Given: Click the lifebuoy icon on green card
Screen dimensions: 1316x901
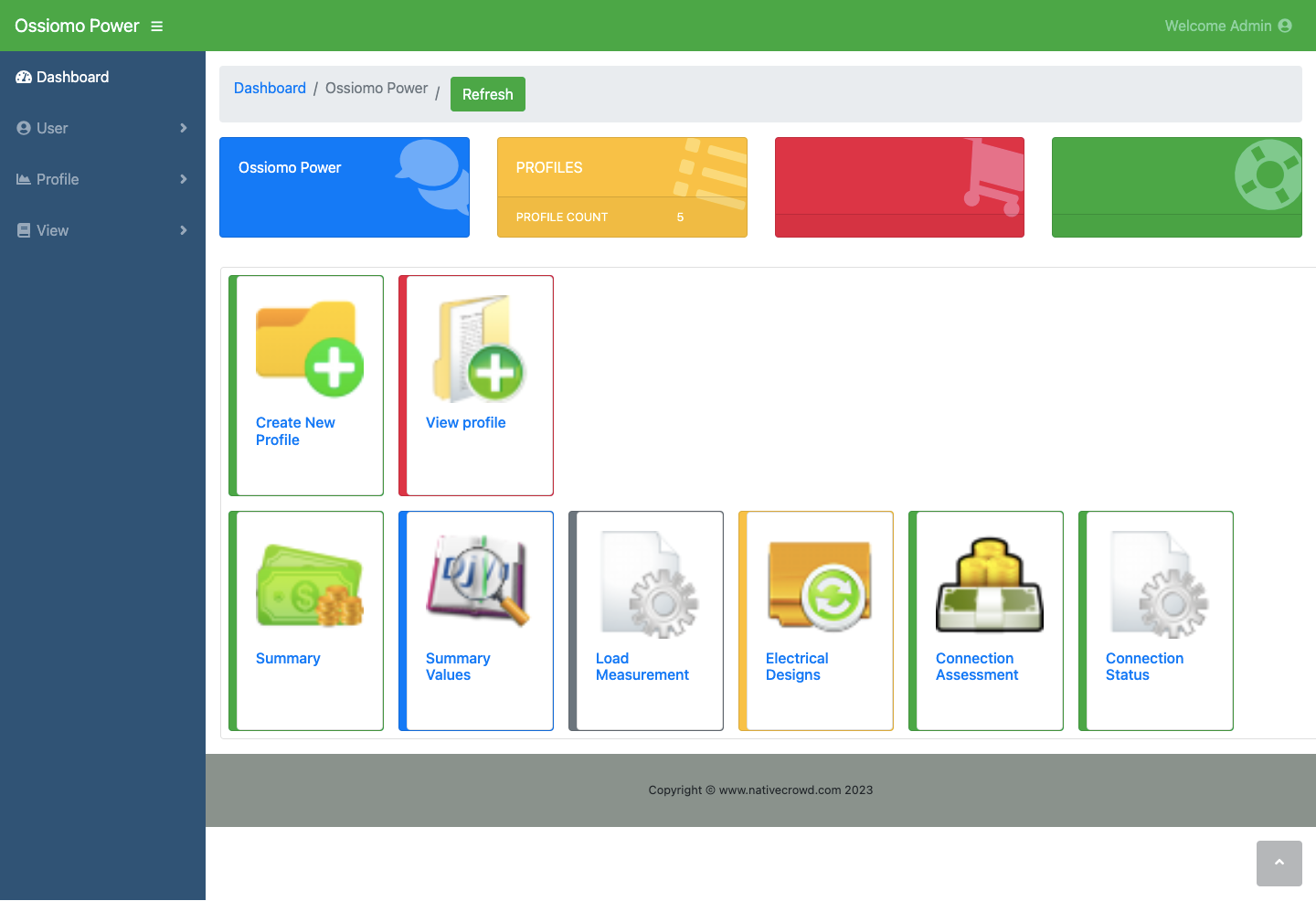Looking at the screenshot, I should pos(1268,174).
